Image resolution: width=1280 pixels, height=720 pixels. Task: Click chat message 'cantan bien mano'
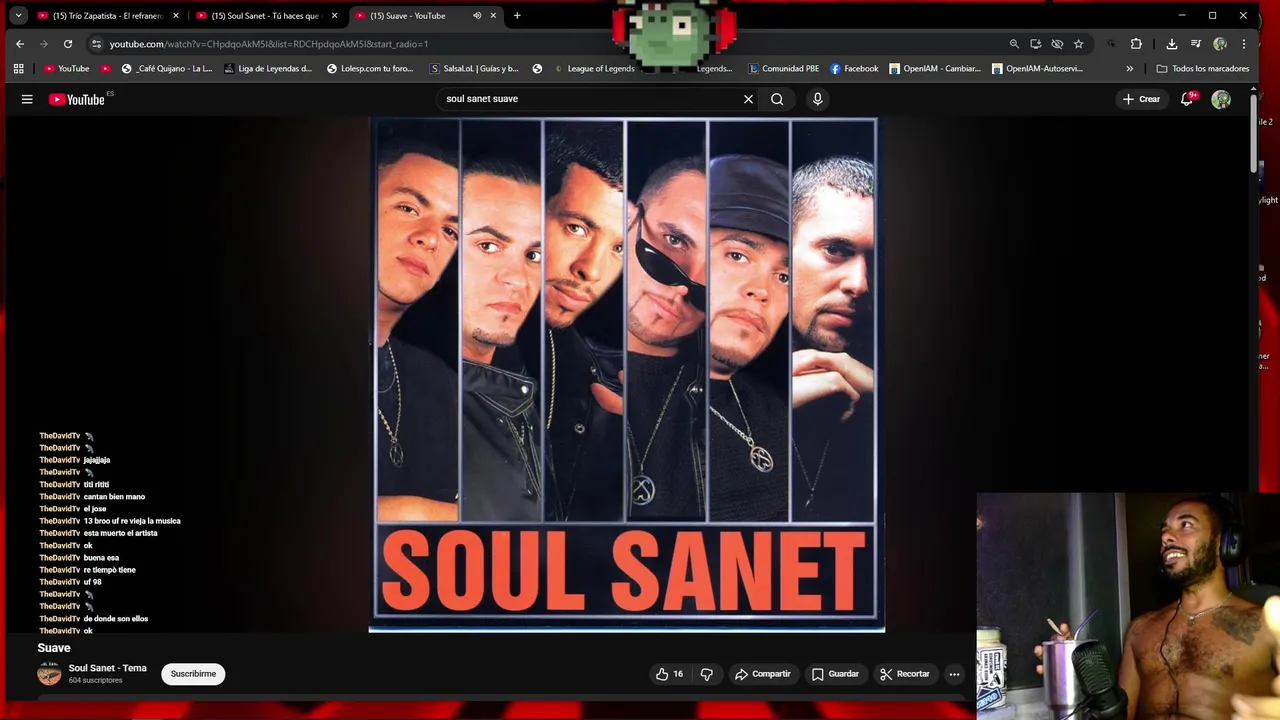(114, 497)
